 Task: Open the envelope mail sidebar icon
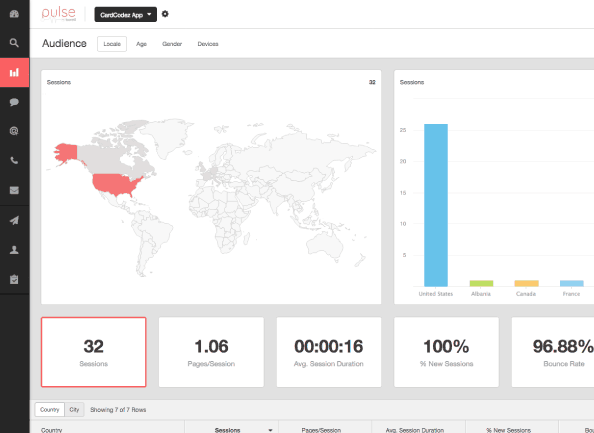pos(14,190)
